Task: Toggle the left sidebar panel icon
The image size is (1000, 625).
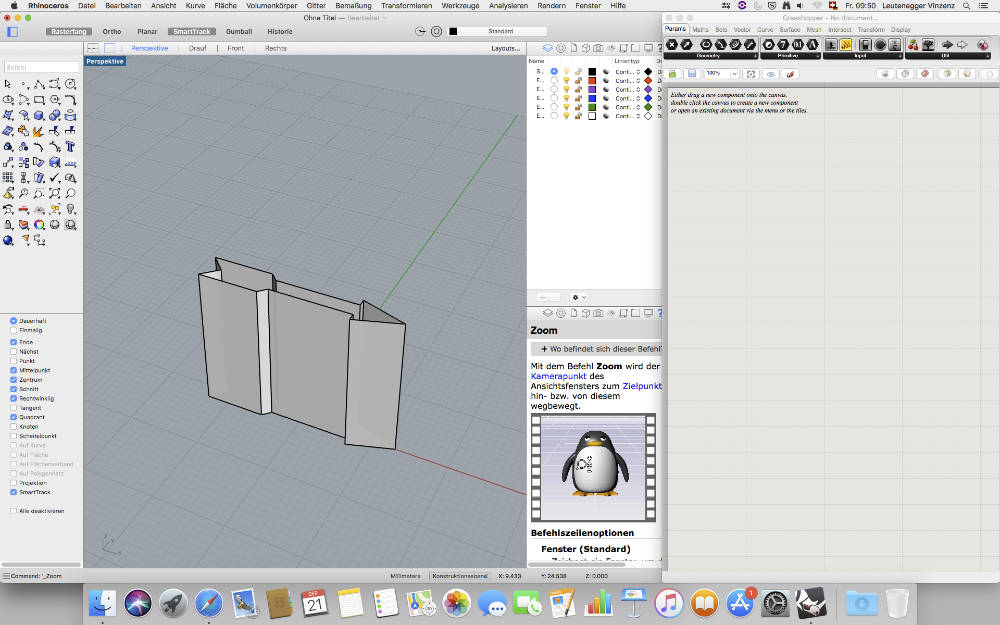Action: pyautogui.click(x=12, y=31)
